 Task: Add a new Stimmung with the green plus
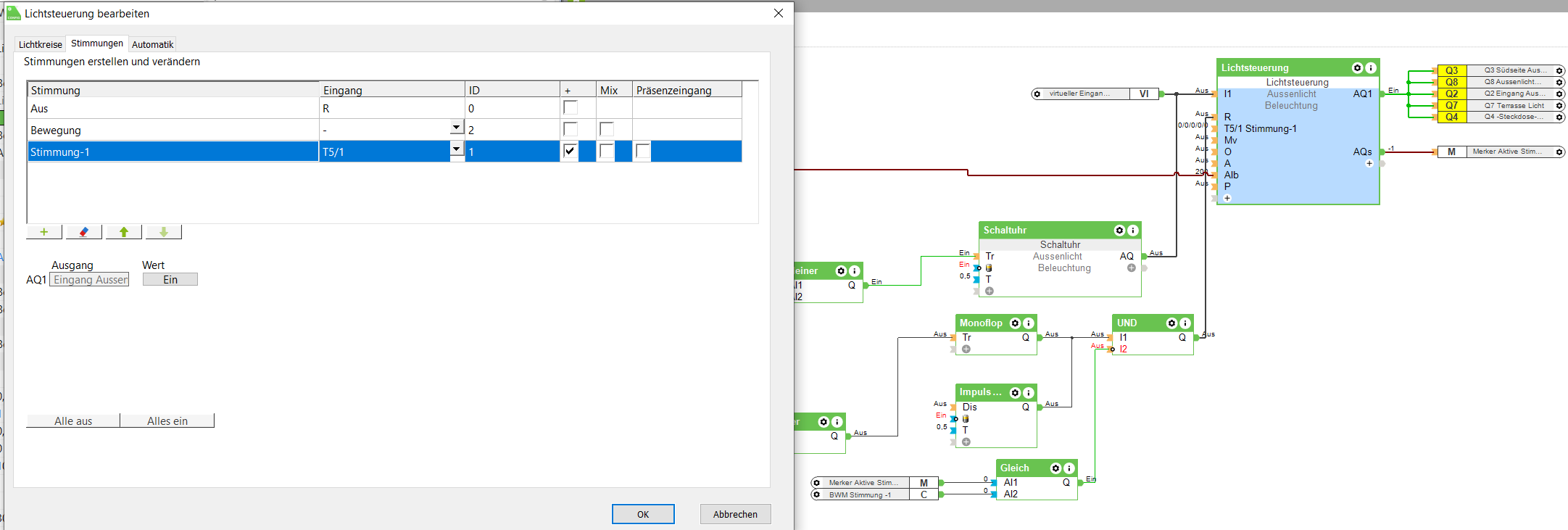[44, 232]
